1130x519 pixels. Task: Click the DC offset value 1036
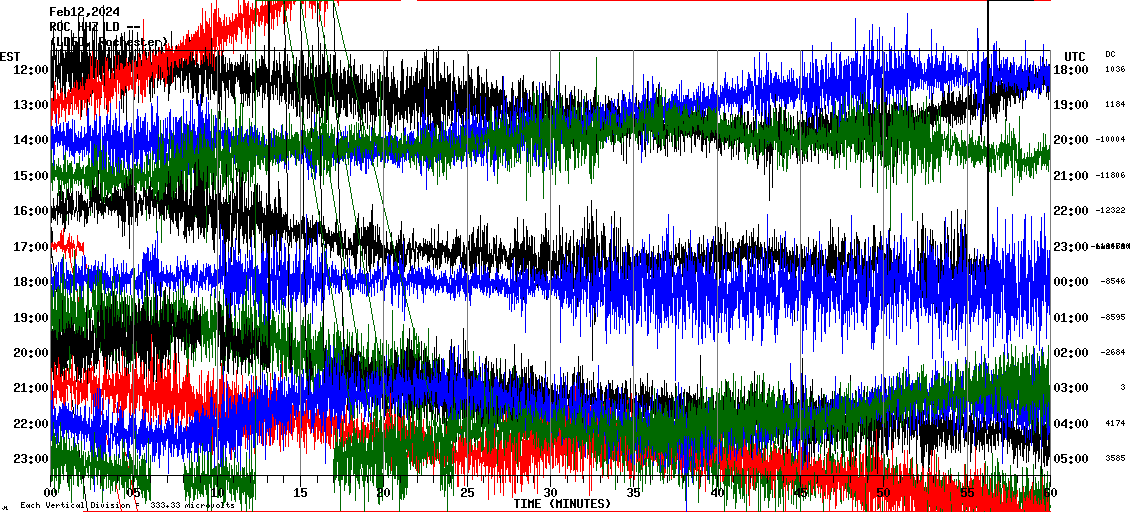(1115, 70)
